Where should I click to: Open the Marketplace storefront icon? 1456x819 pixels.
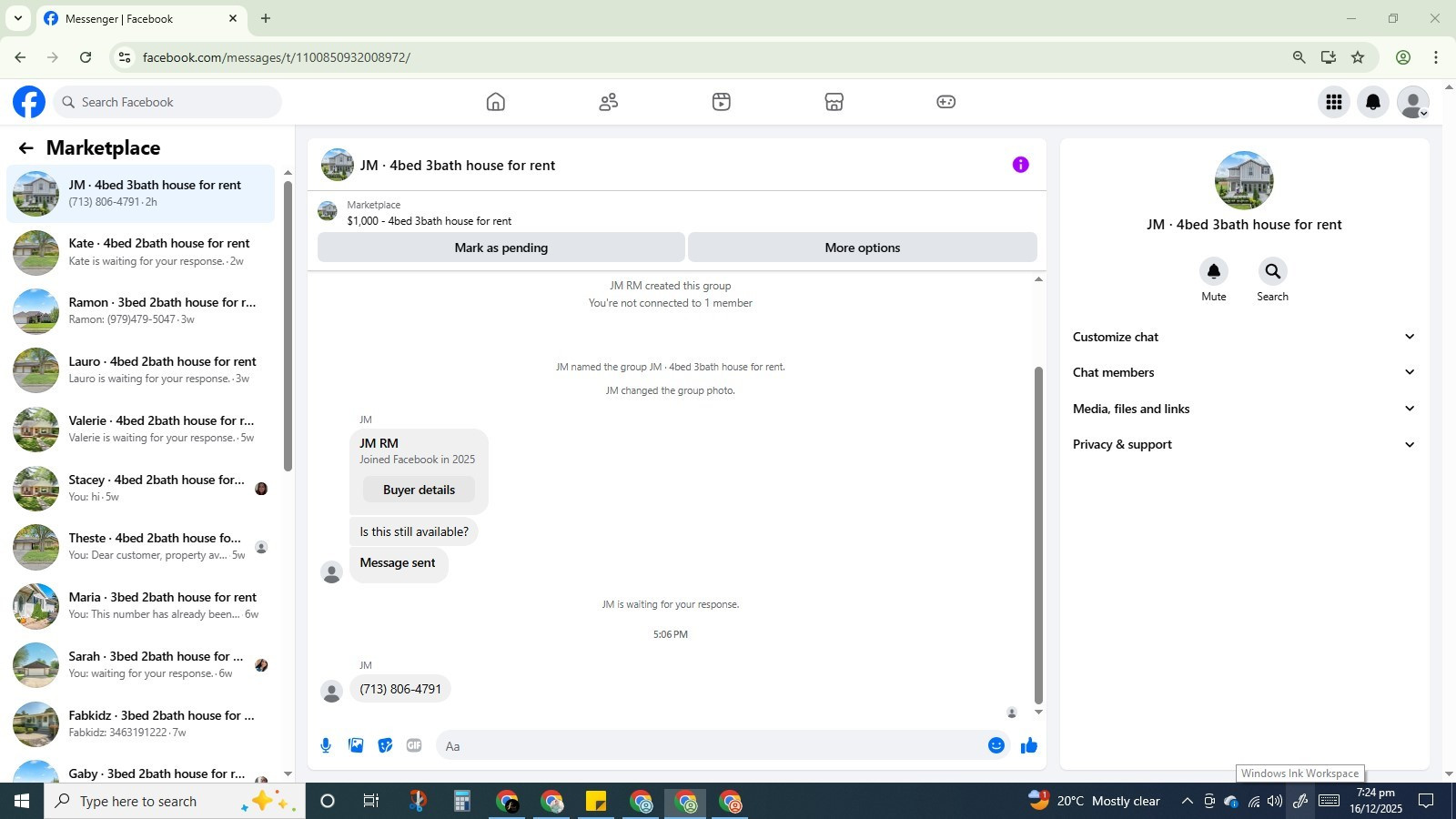coord(834,102)
